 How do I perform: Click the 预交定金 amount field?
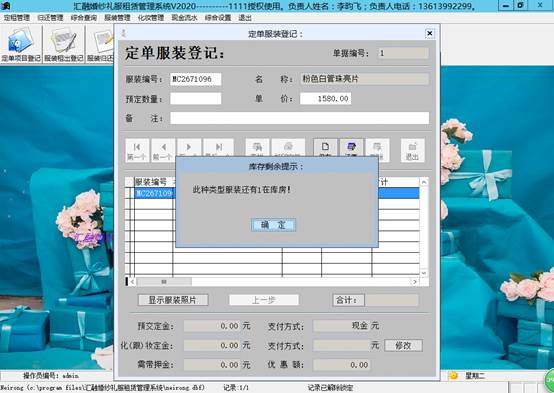212,326
